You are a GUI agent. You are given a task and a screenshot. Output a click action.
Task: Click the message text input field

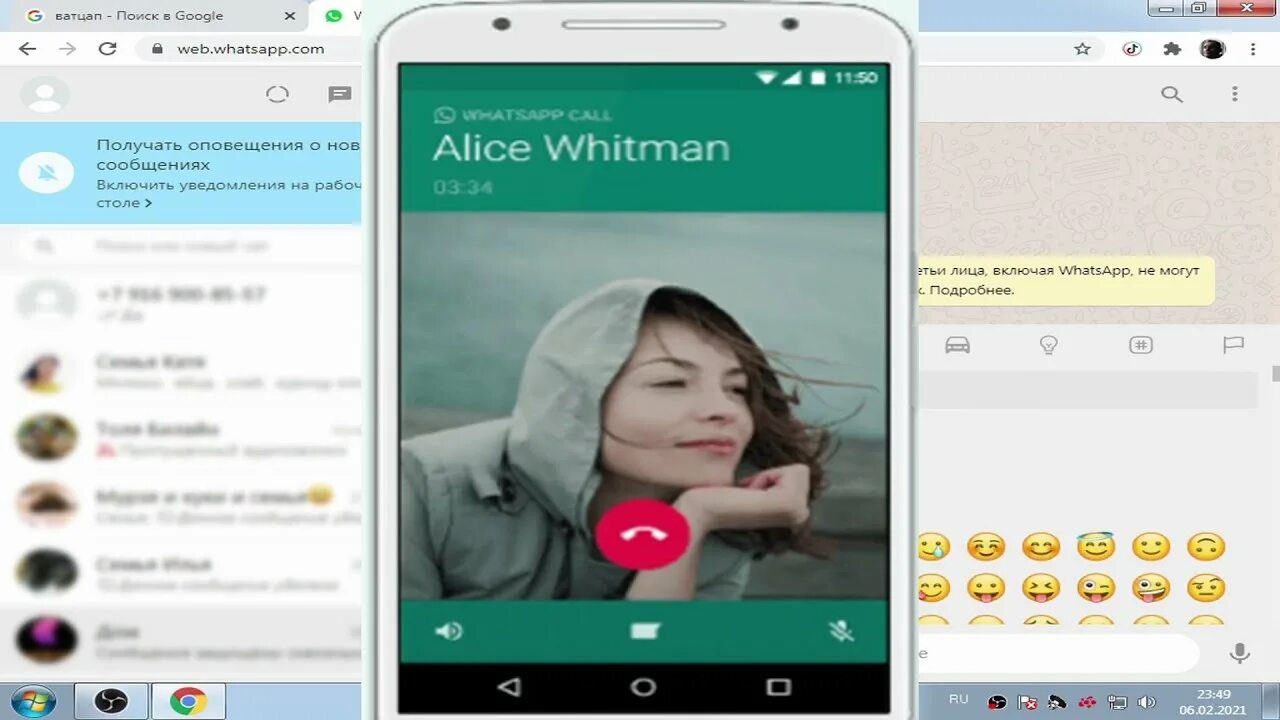(x=1058, y=654)
